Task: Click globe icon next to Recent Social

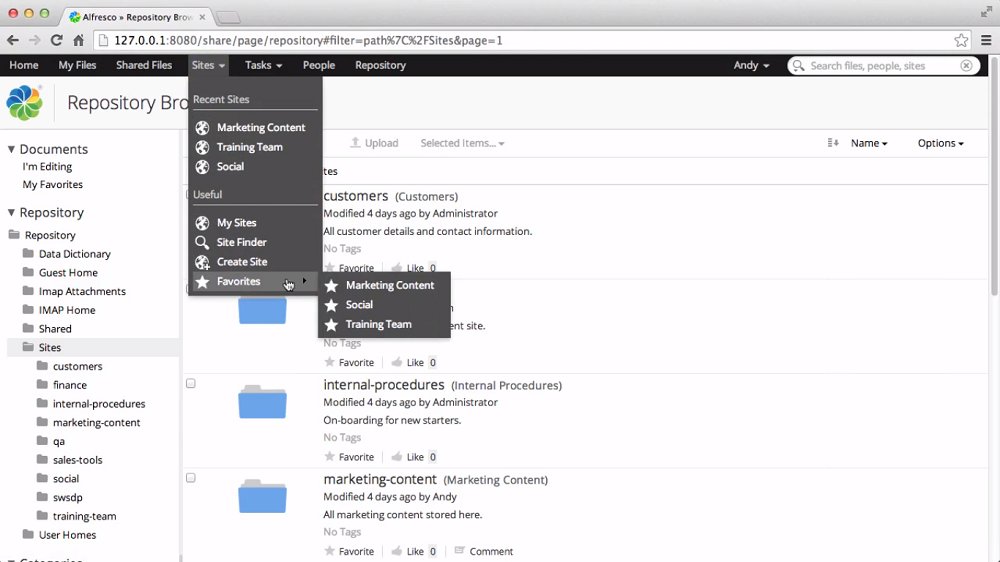Action: (202, 167)
